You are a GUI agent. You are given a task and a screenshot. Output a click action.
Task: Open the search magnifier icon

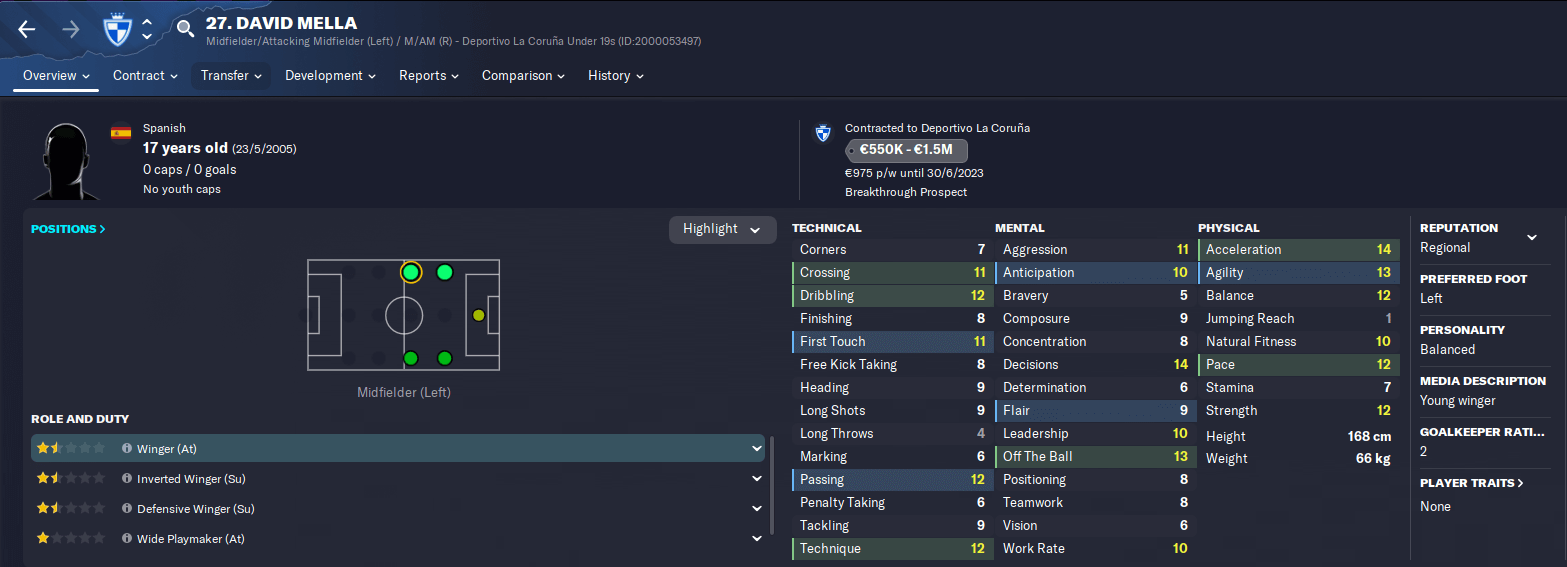(x=185, y=29)
